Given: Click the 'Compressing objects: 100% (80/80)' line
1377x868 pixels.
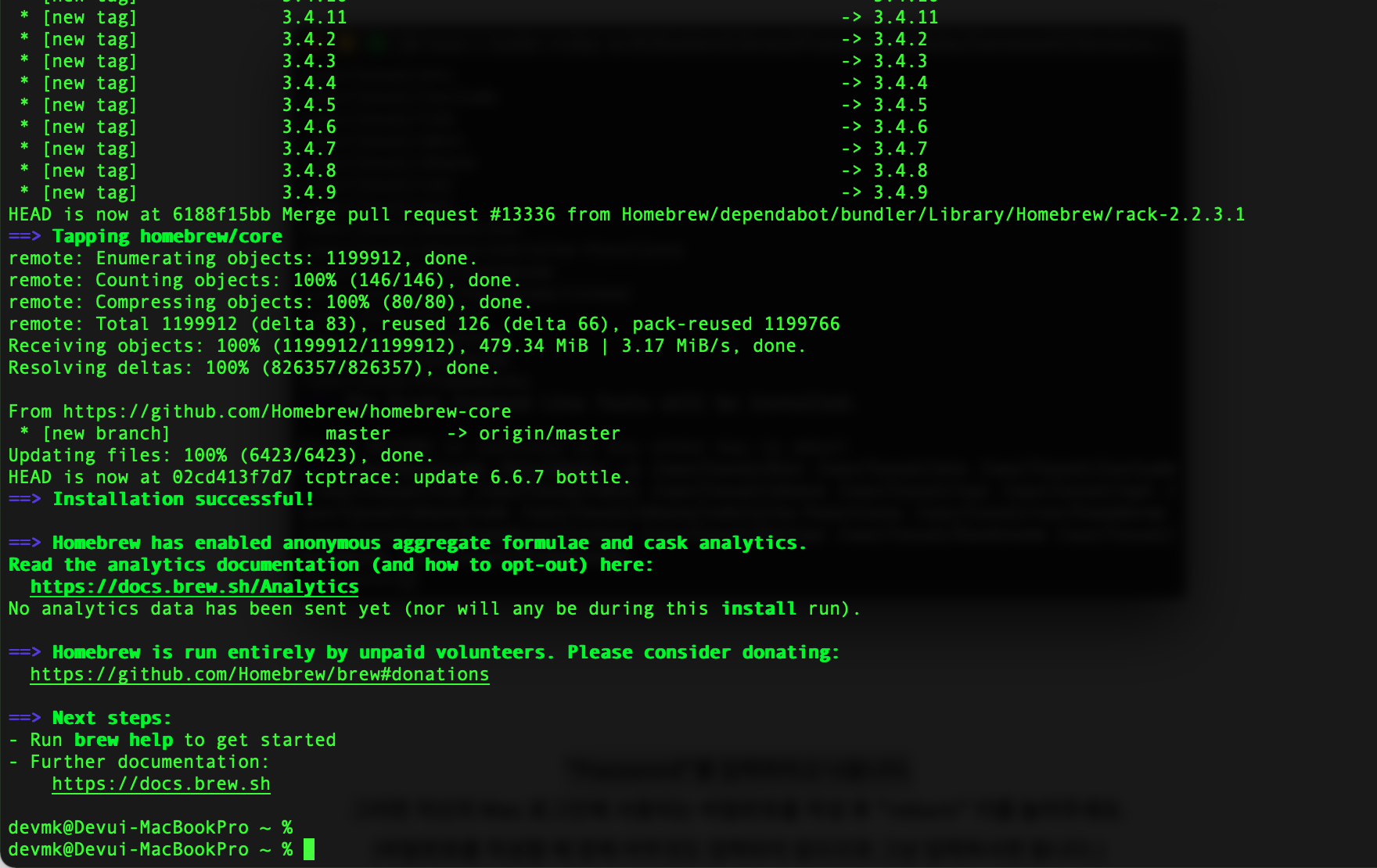Looking at the screenshot, I should (x=270, y=302).
